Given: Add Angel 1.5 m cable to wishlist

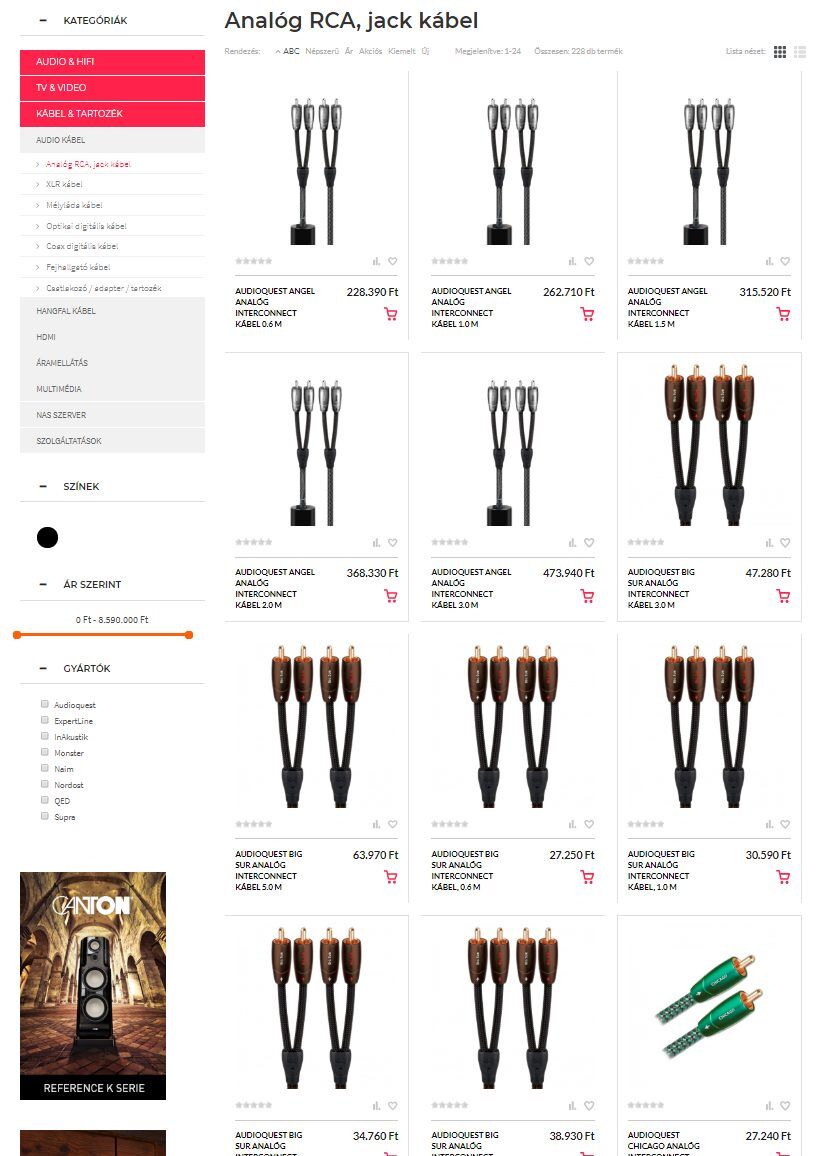Looking at the screenshot, I should coord(785,261).
